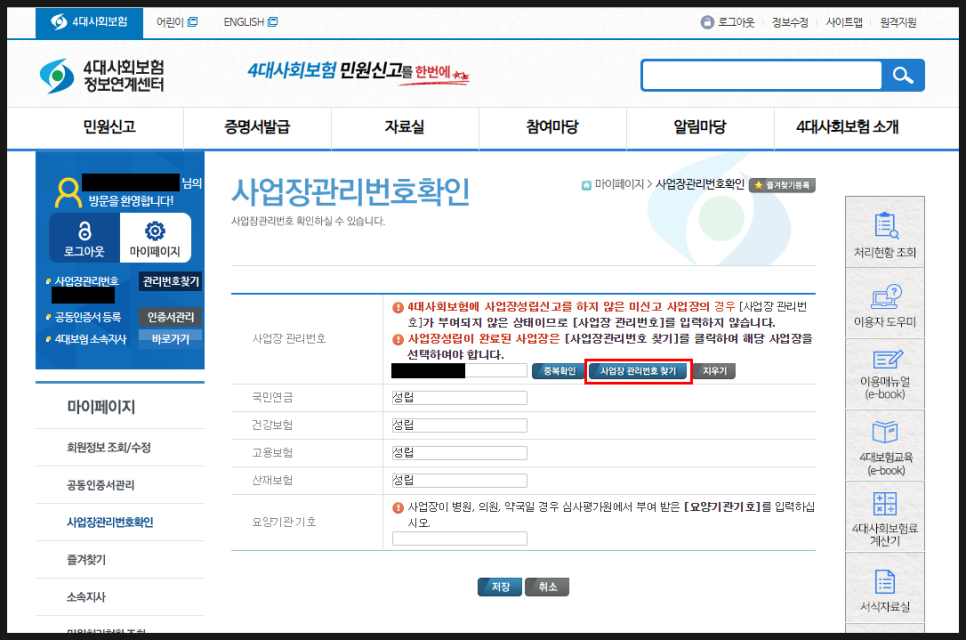Click the 4대사회보험 민원신고 banner
This screenshot has height=640, width=966.
359,73
